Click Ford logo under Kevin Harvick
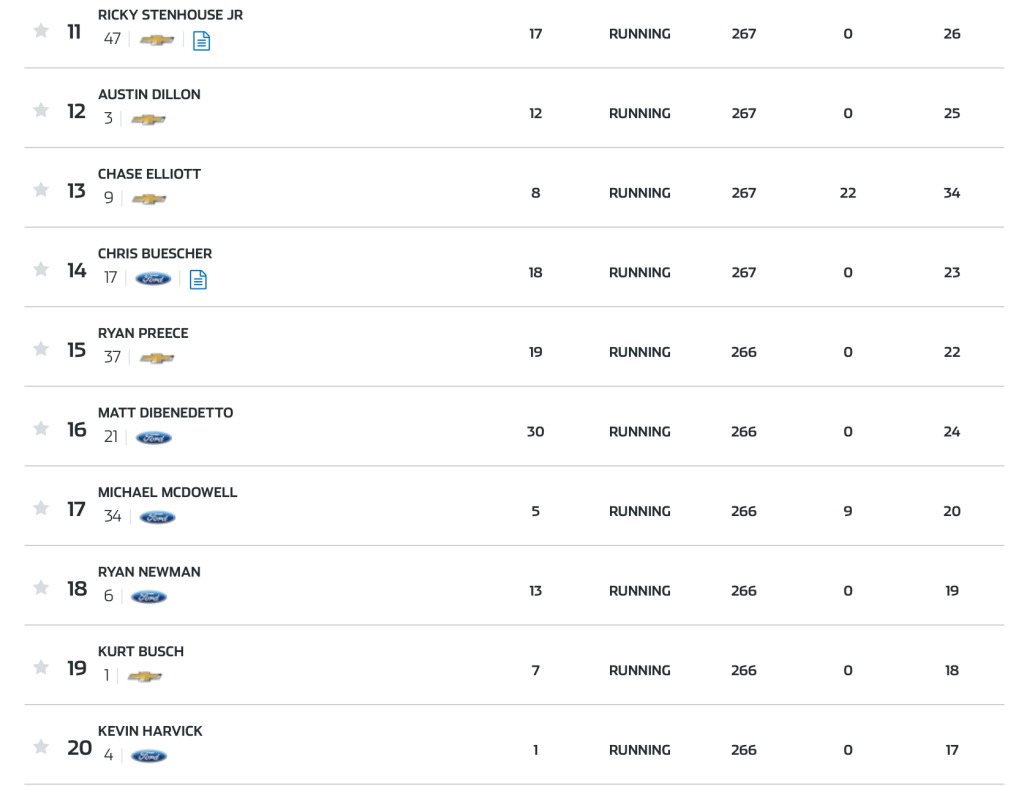This screenshot has width=1024, height=786. click(x=149, y=756)
